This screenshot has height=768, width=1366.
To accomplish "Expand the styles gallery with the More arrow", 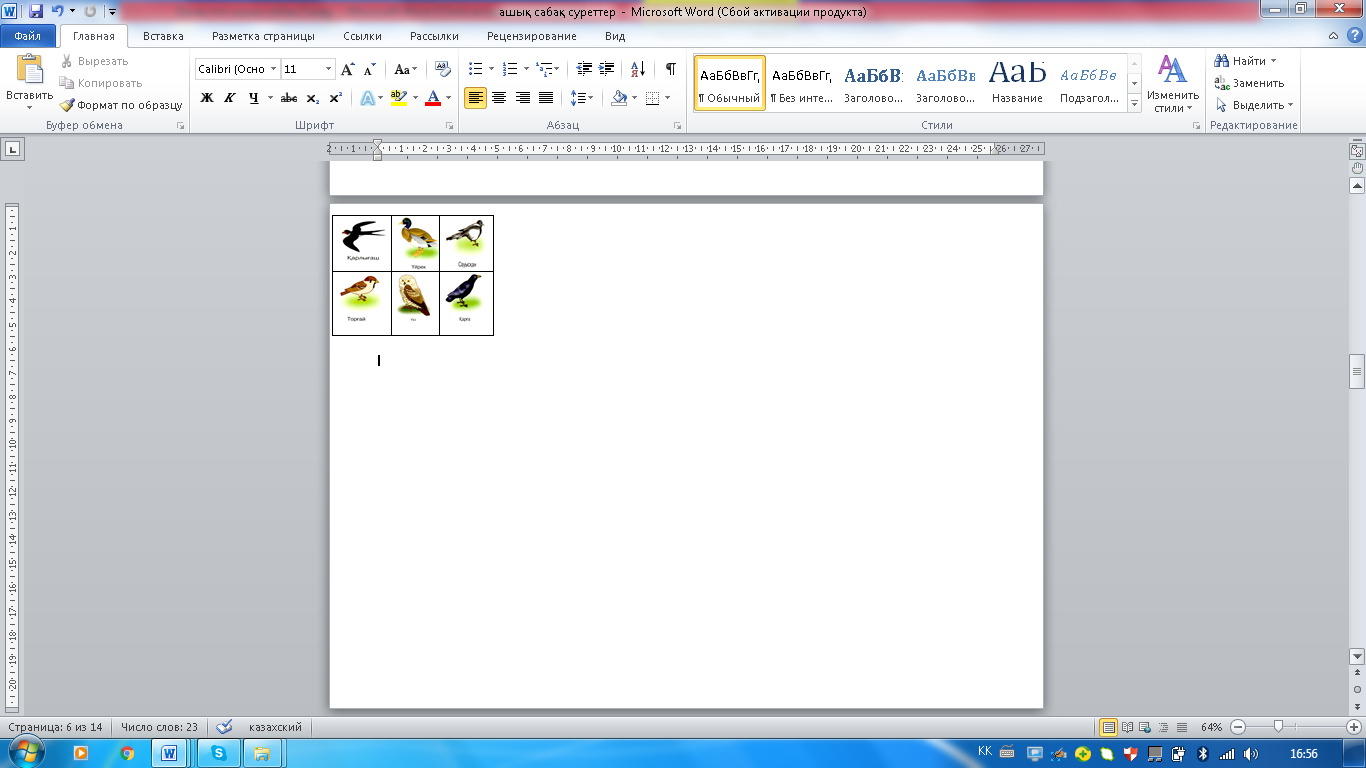I will [x=1134, y=104].
